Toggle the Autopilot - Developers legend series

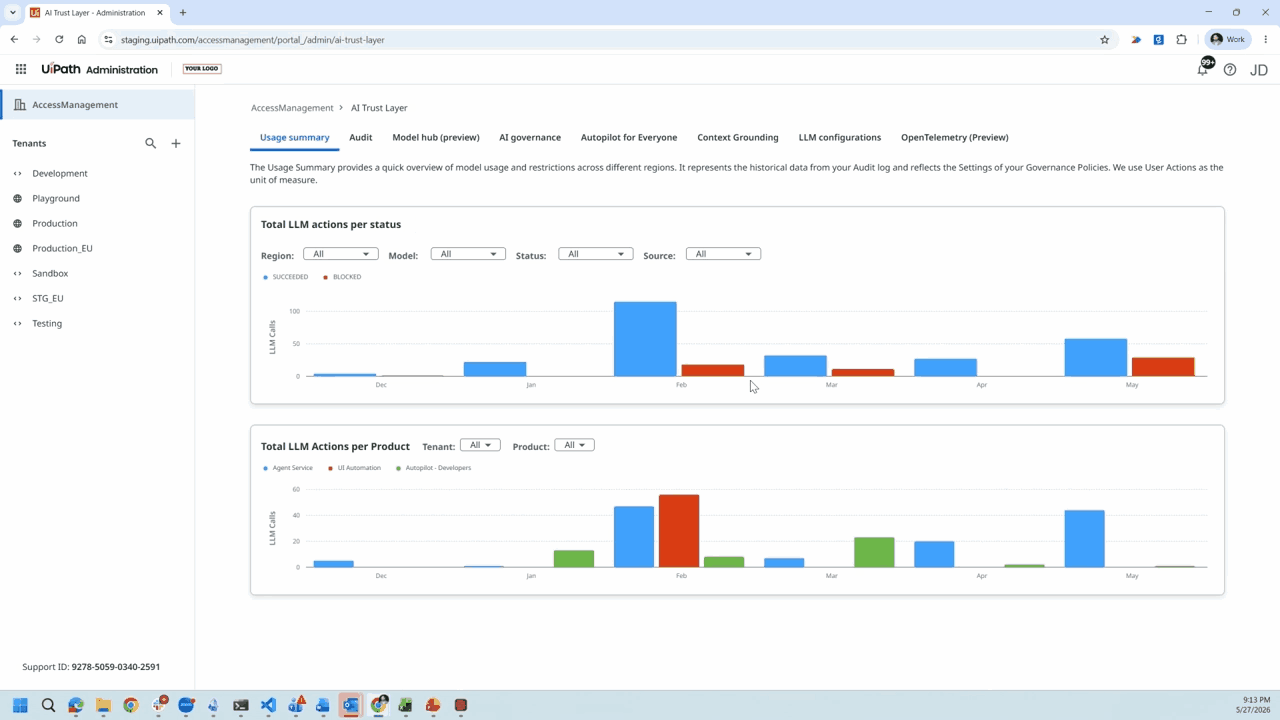434,468
